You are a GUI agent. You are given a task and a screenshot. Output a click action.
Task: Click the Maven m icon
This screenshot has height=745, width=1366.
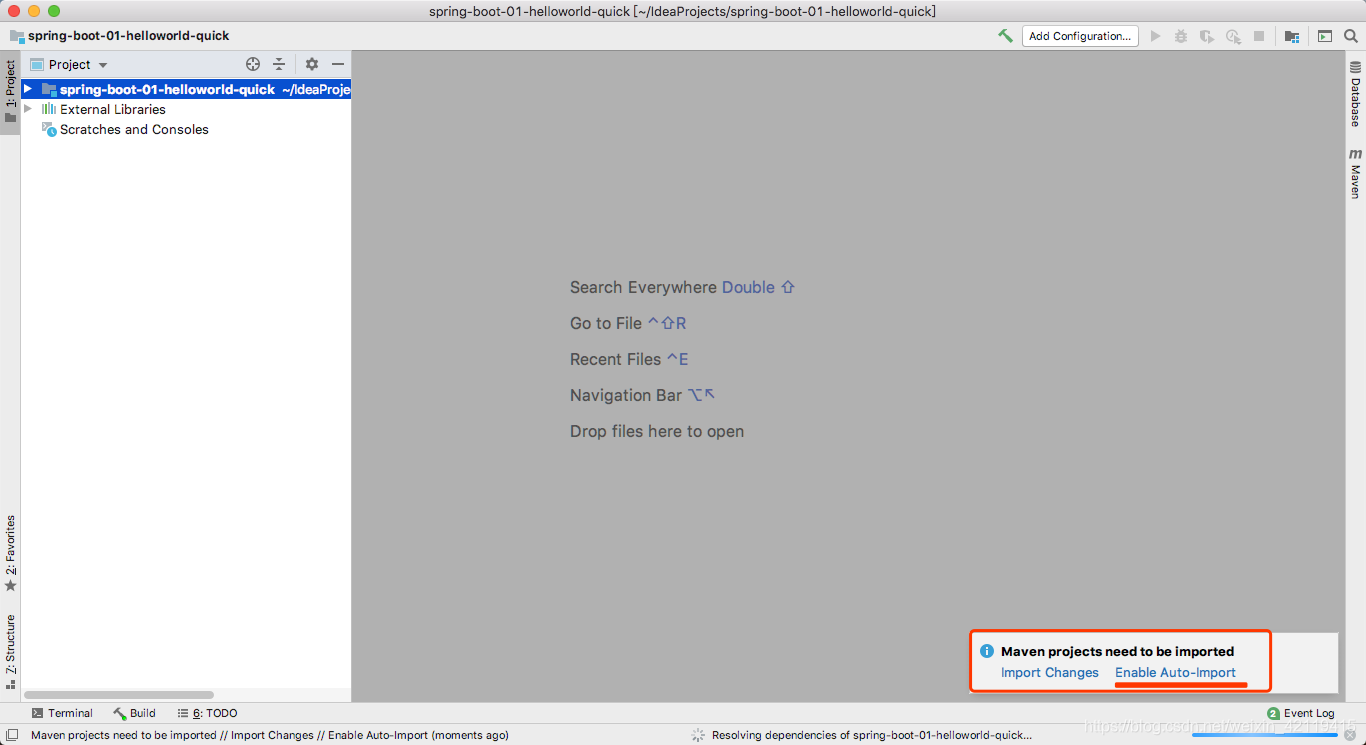click(1356, 154)
